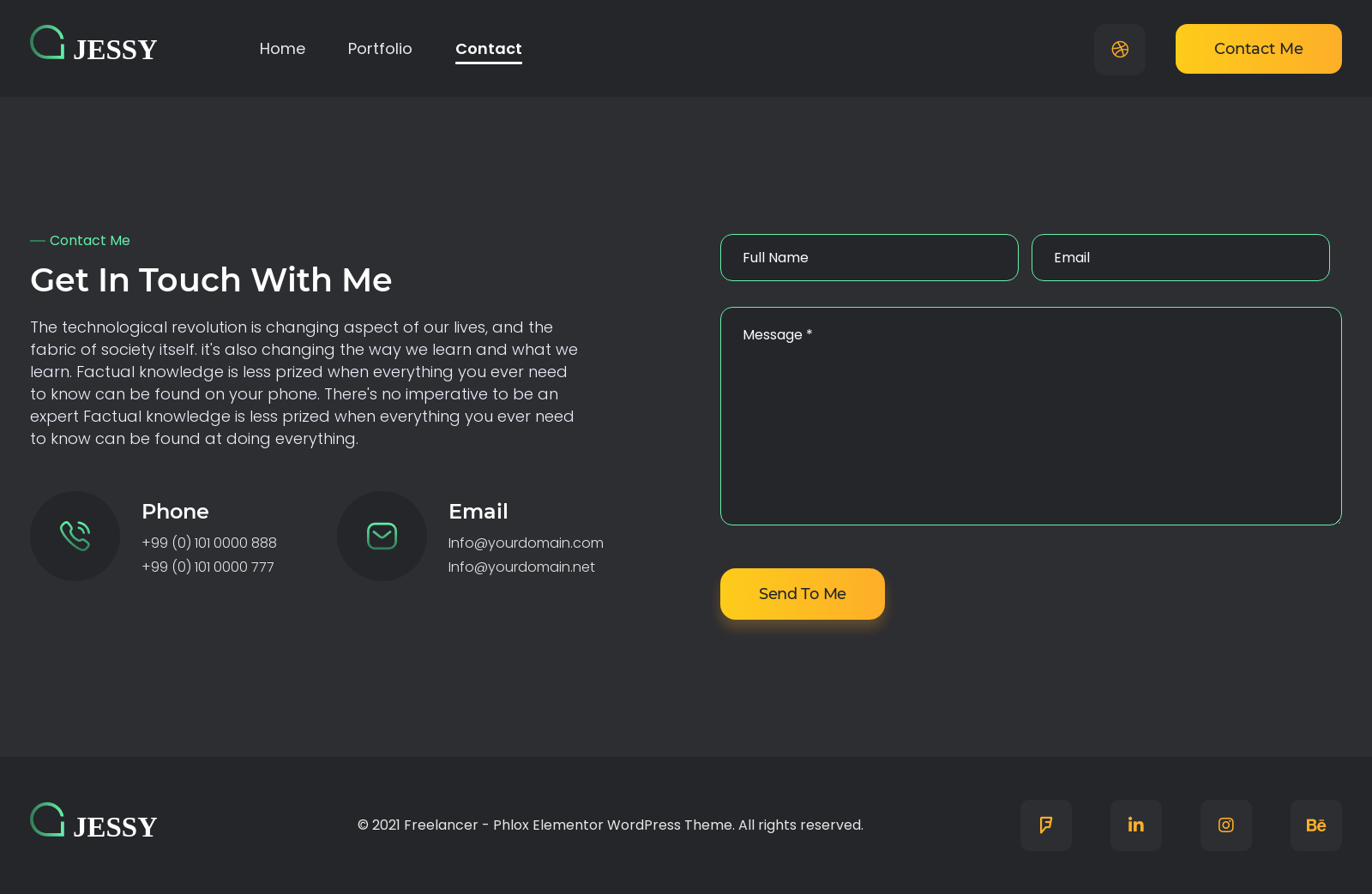Click the green envelope email icon
1372x894 pixels.
click(x=382, y=536)
